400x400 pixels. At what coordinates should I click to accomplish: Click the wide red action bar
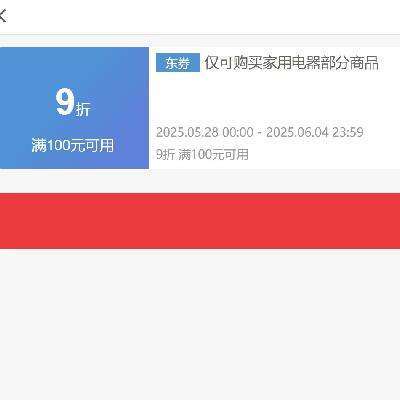point(200,221)
